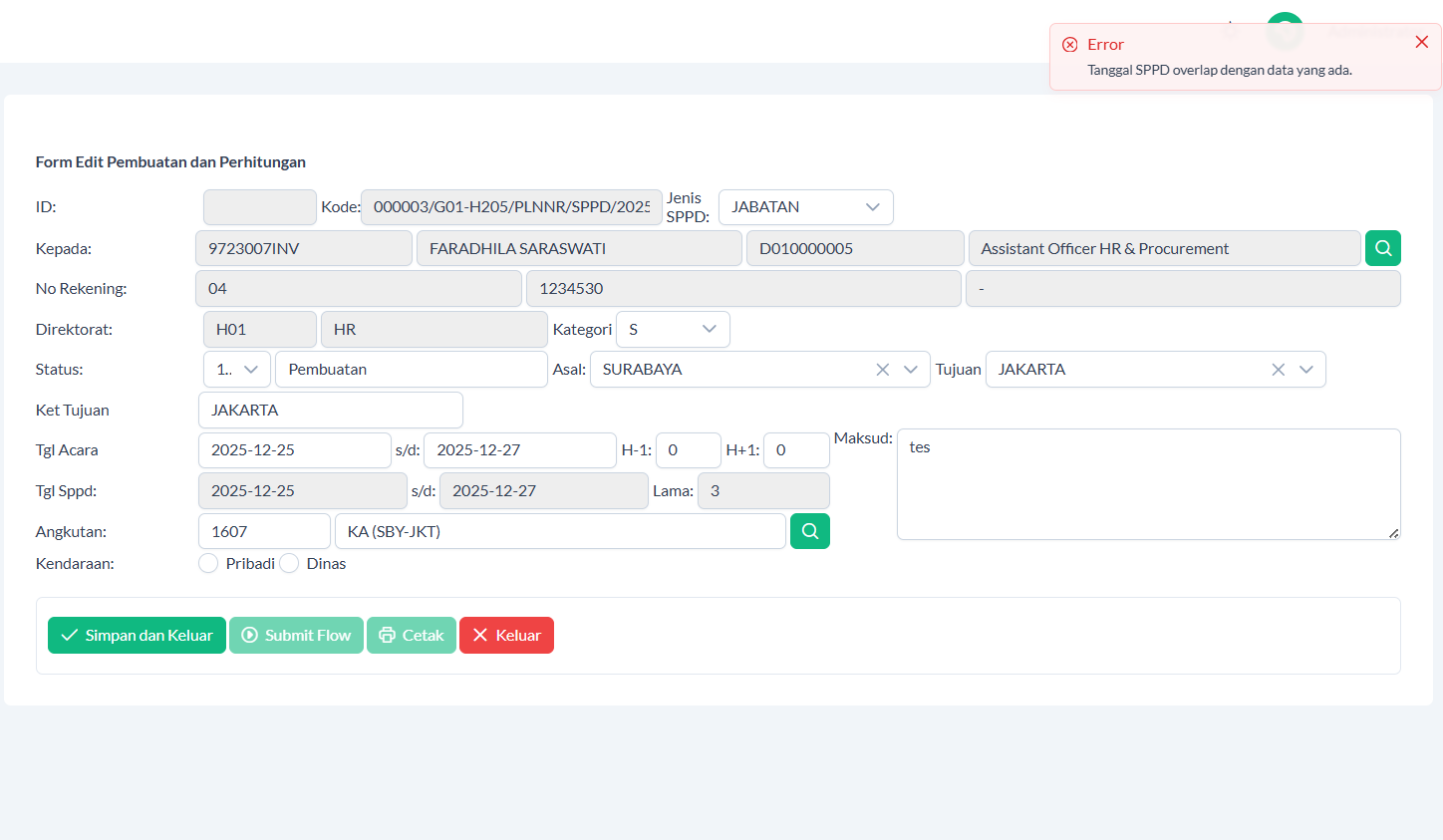Click the Cetak print button
This screenshot has width=1443, height=840.
(412, 636)
